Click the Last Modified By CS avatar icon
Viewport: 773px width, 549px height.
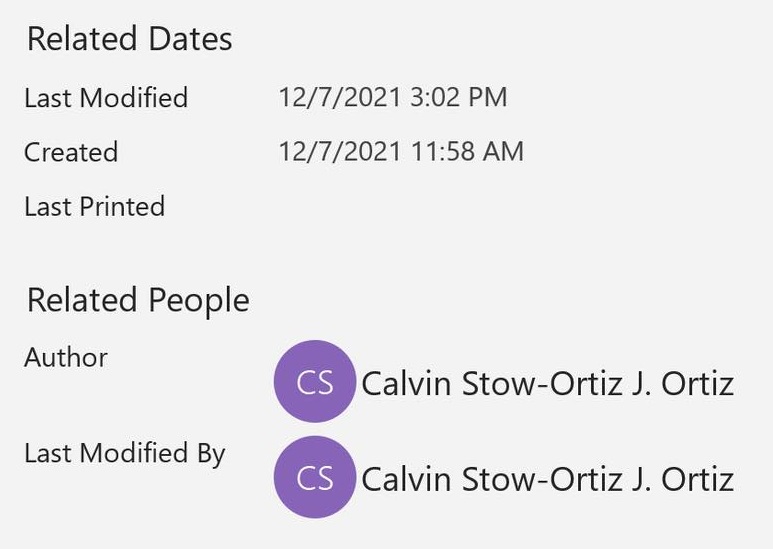coord(315,477)
